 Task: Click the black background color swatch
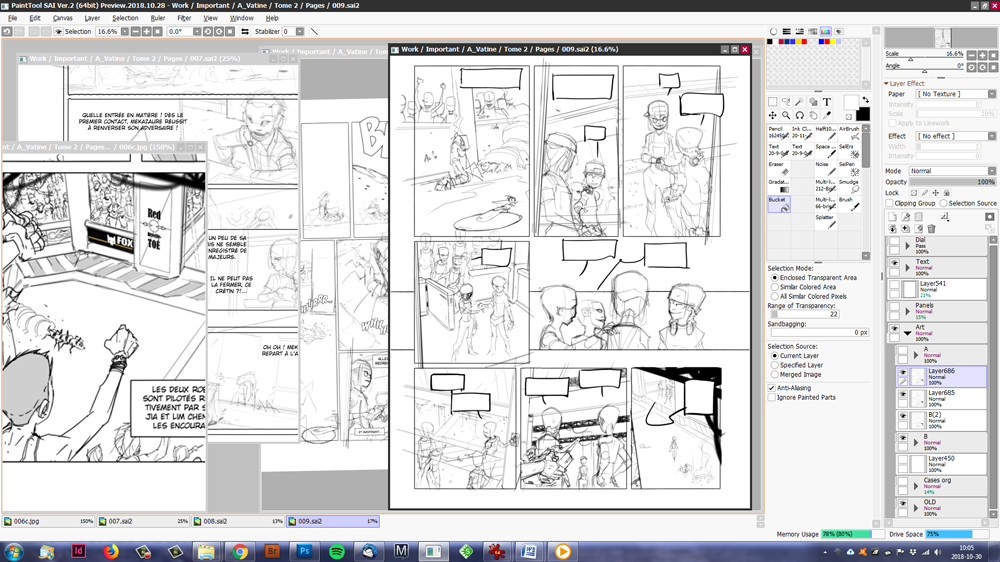point(863,115)
